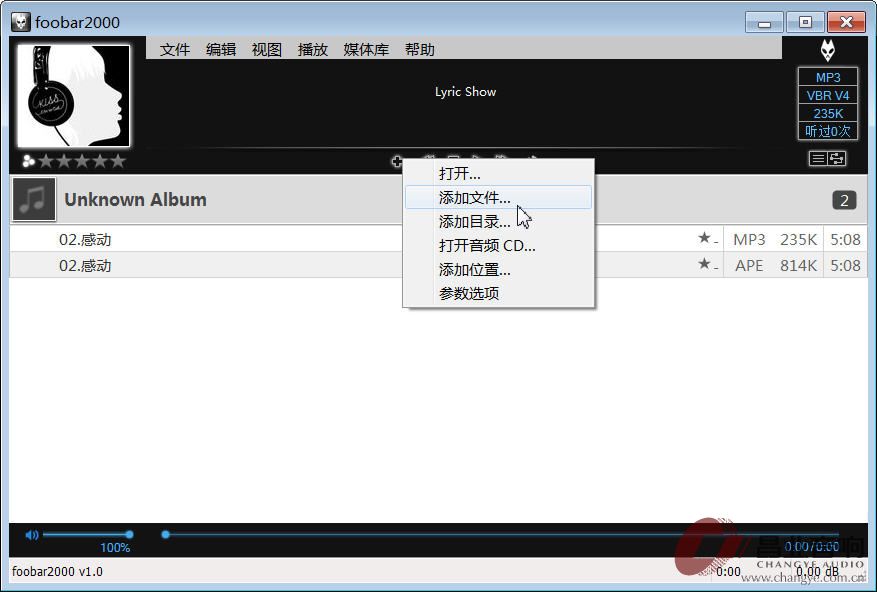Click the 听过0次 play count box
The image size is (877, 592).
(x=828, y=131)
